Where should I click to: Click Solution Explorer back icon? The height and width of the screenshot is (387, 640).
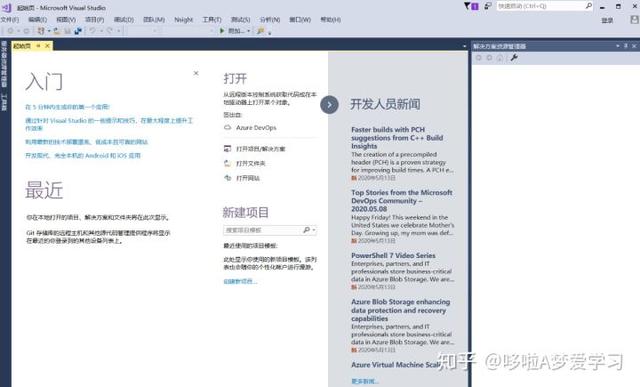pyautogui.click(x=479, y=58)
